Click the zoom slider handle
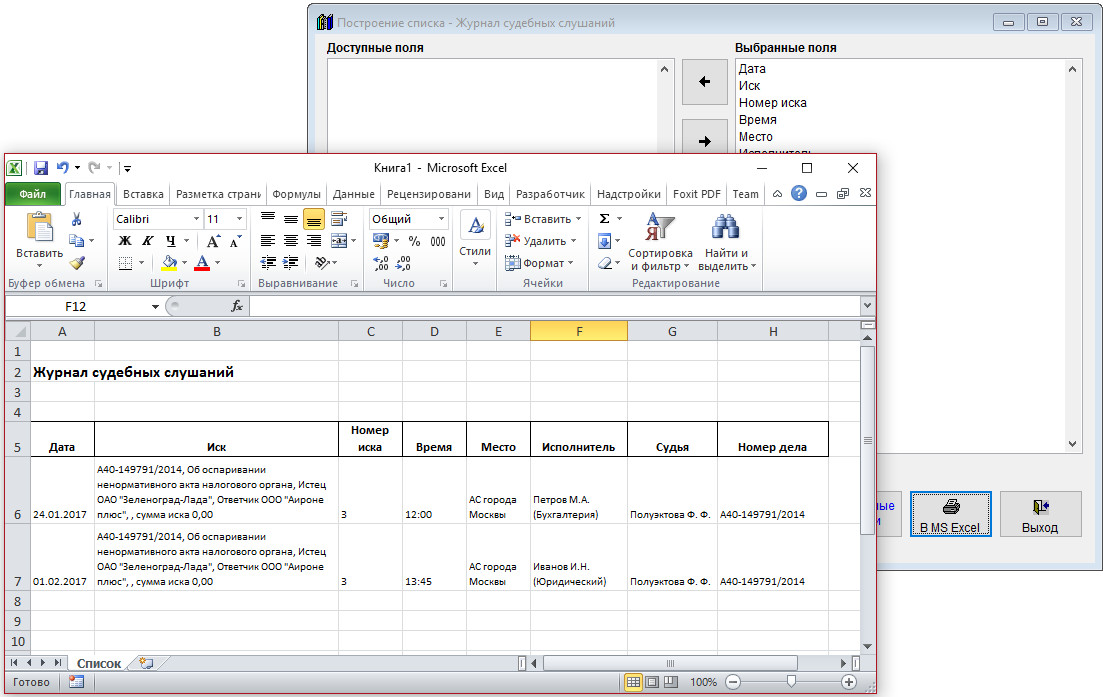 [791, 682]
